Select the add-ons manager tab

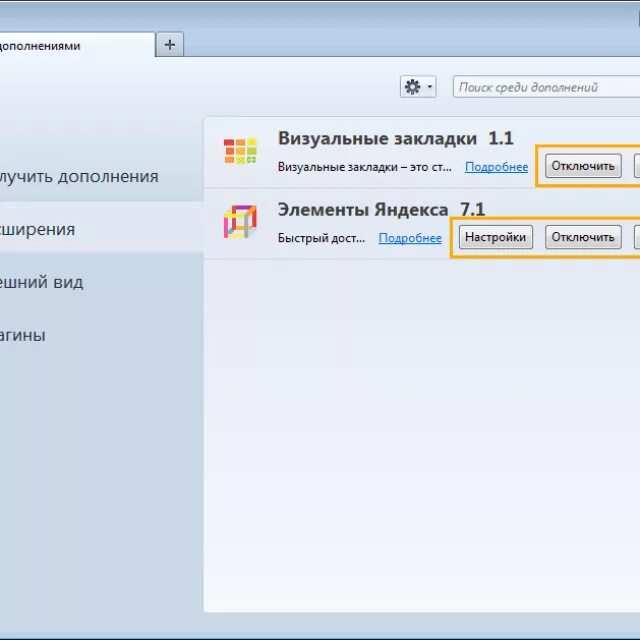tap(77, 45)
